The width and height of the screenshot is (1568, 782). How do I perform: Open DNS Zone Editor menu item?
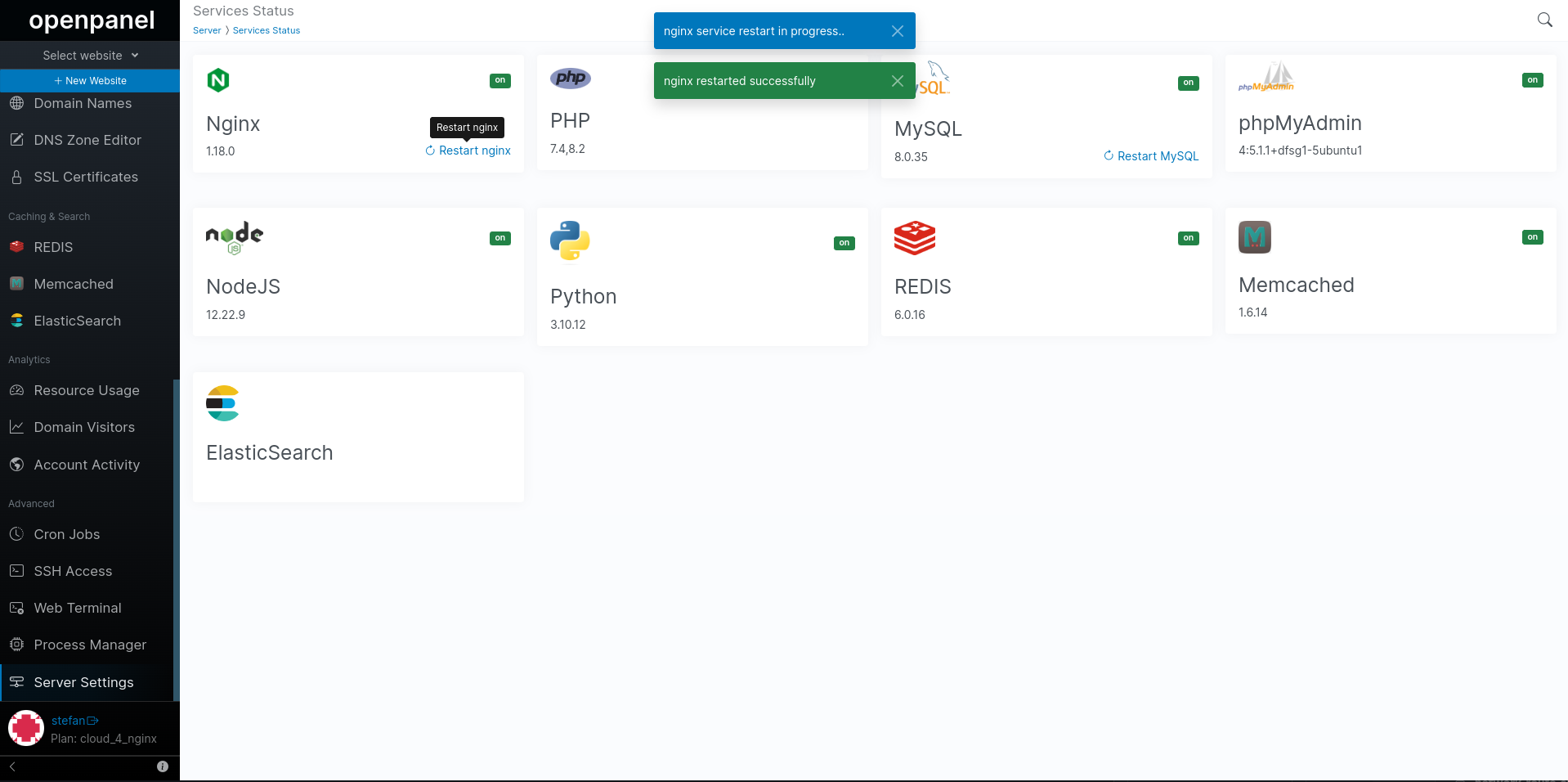(x=87, y=140)
